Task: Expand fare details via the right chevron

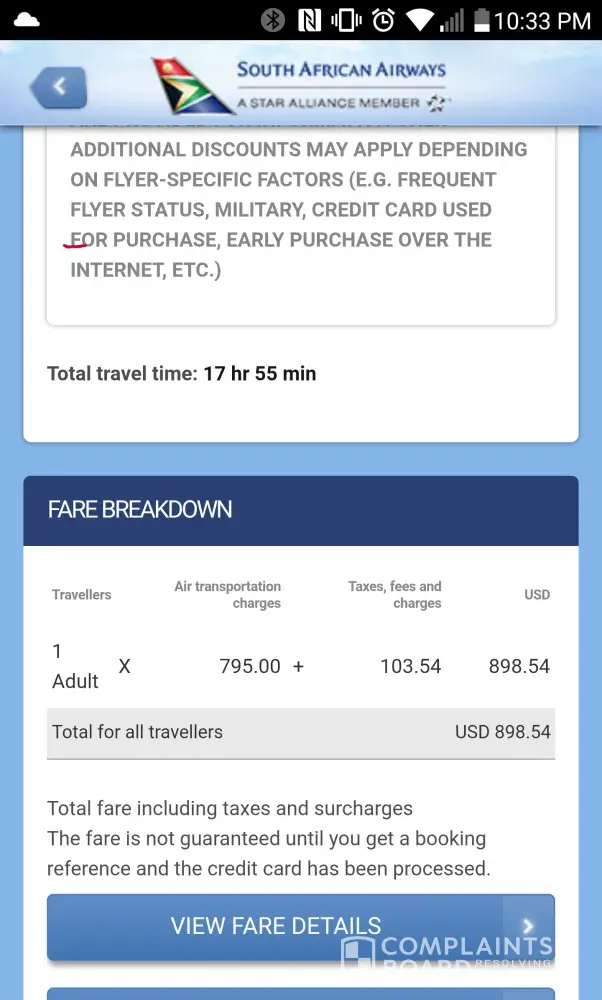Action: coord(527,926)
